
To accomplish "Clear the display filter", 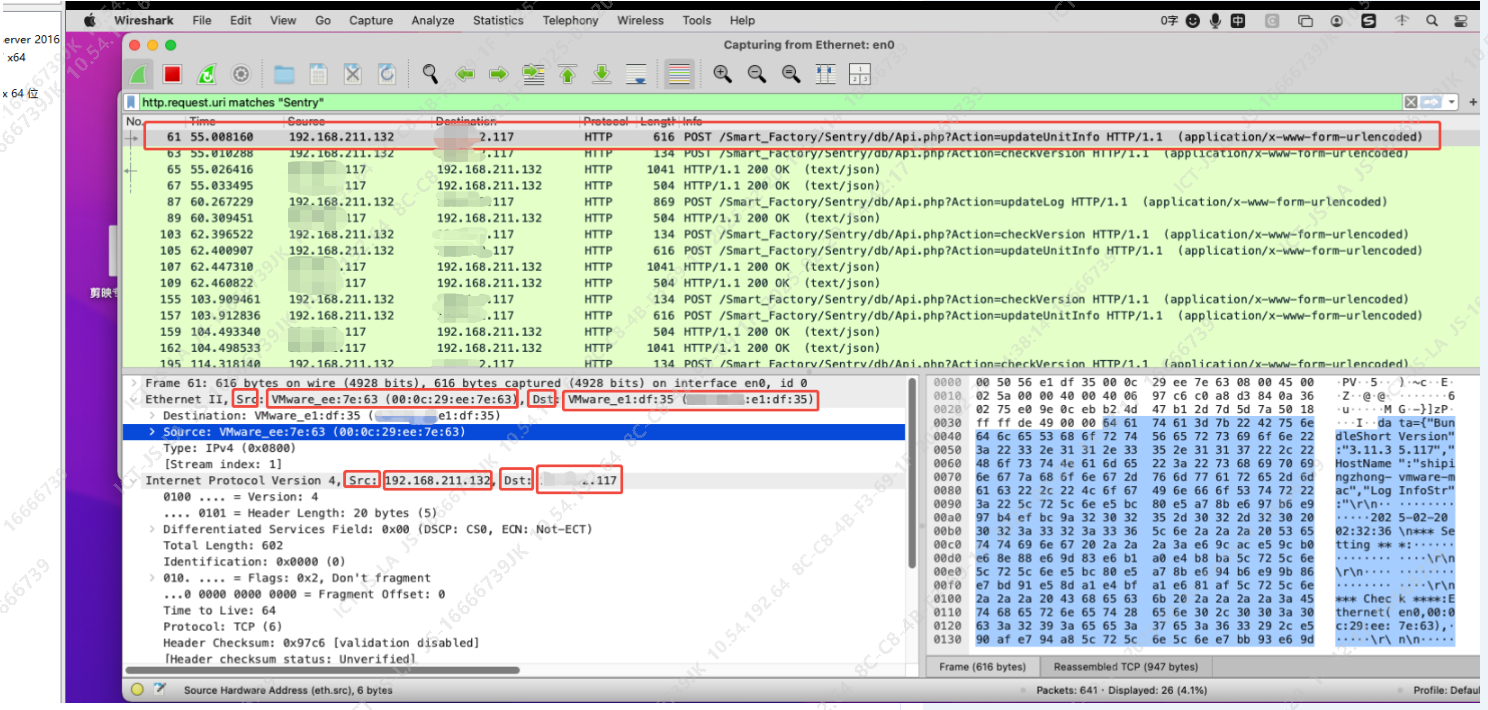I will (1410, 102).
